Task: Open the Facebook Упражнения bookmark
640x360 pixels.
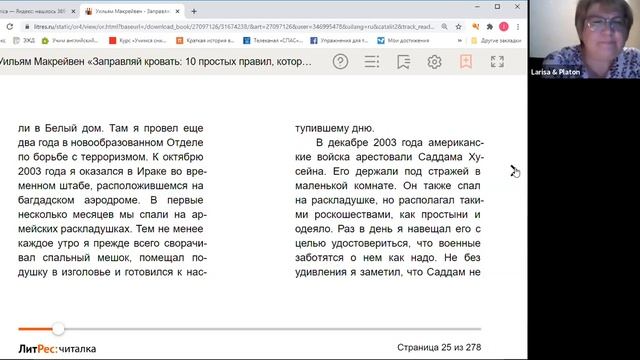Action: pos(340,40)
